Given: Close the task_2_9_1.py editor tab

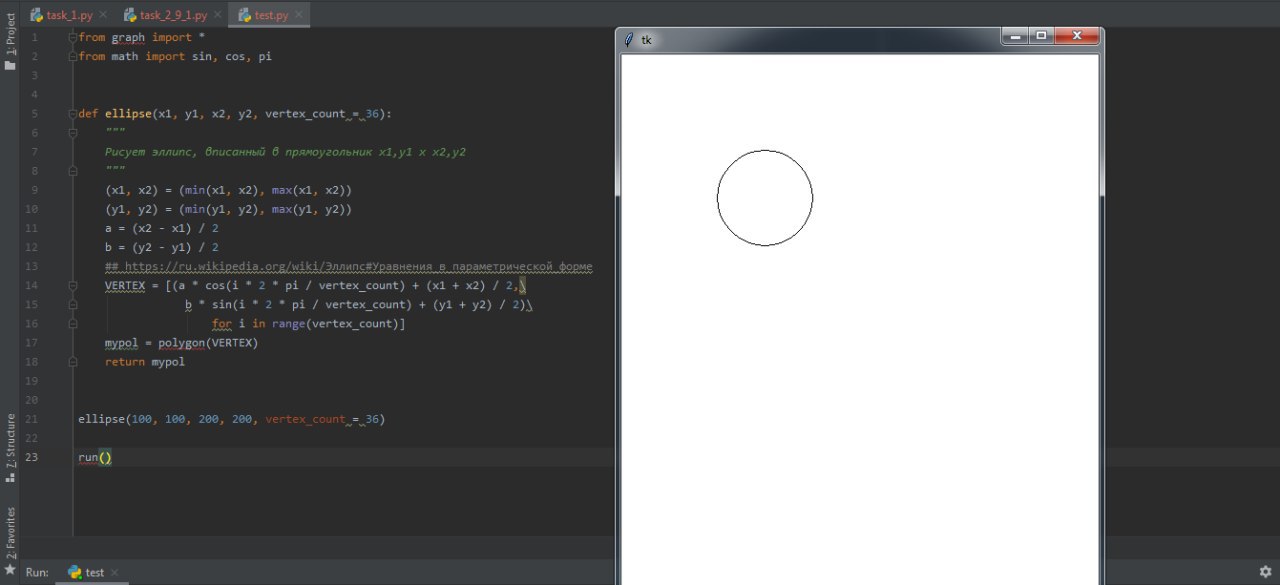Looking at the screenshot, I should [218, 16].
